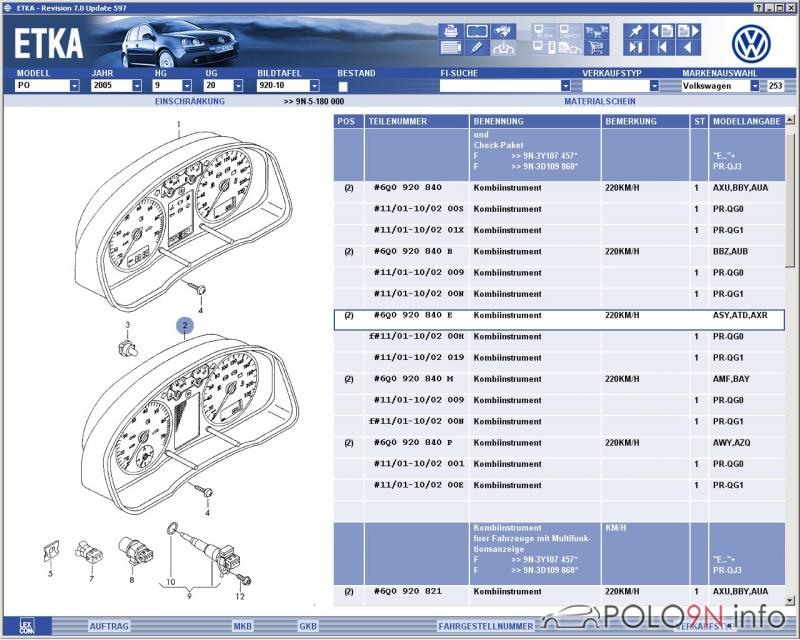
Task: Open the MARKENAUSWAHL dropdown arrow
Action: click(755, 86)
